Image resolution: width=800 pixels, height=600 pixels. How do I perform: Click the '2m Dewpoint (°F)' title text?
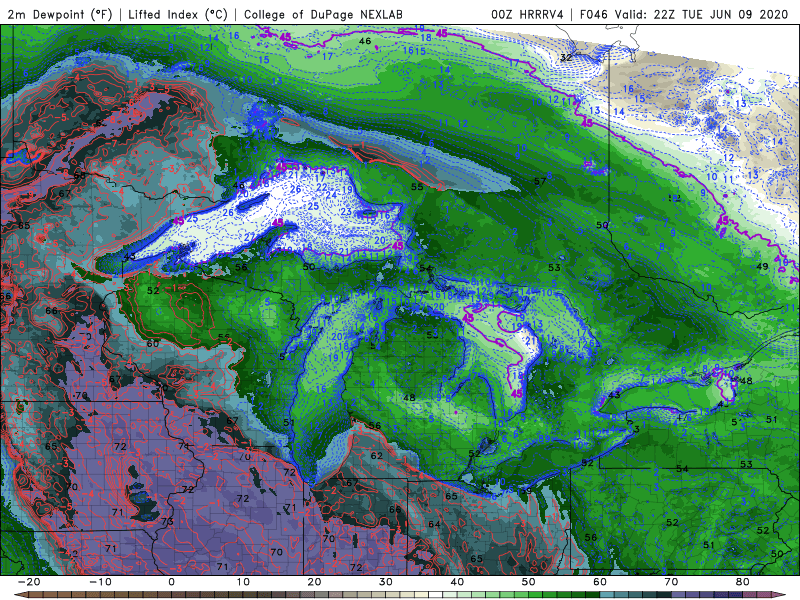point(59,14)
